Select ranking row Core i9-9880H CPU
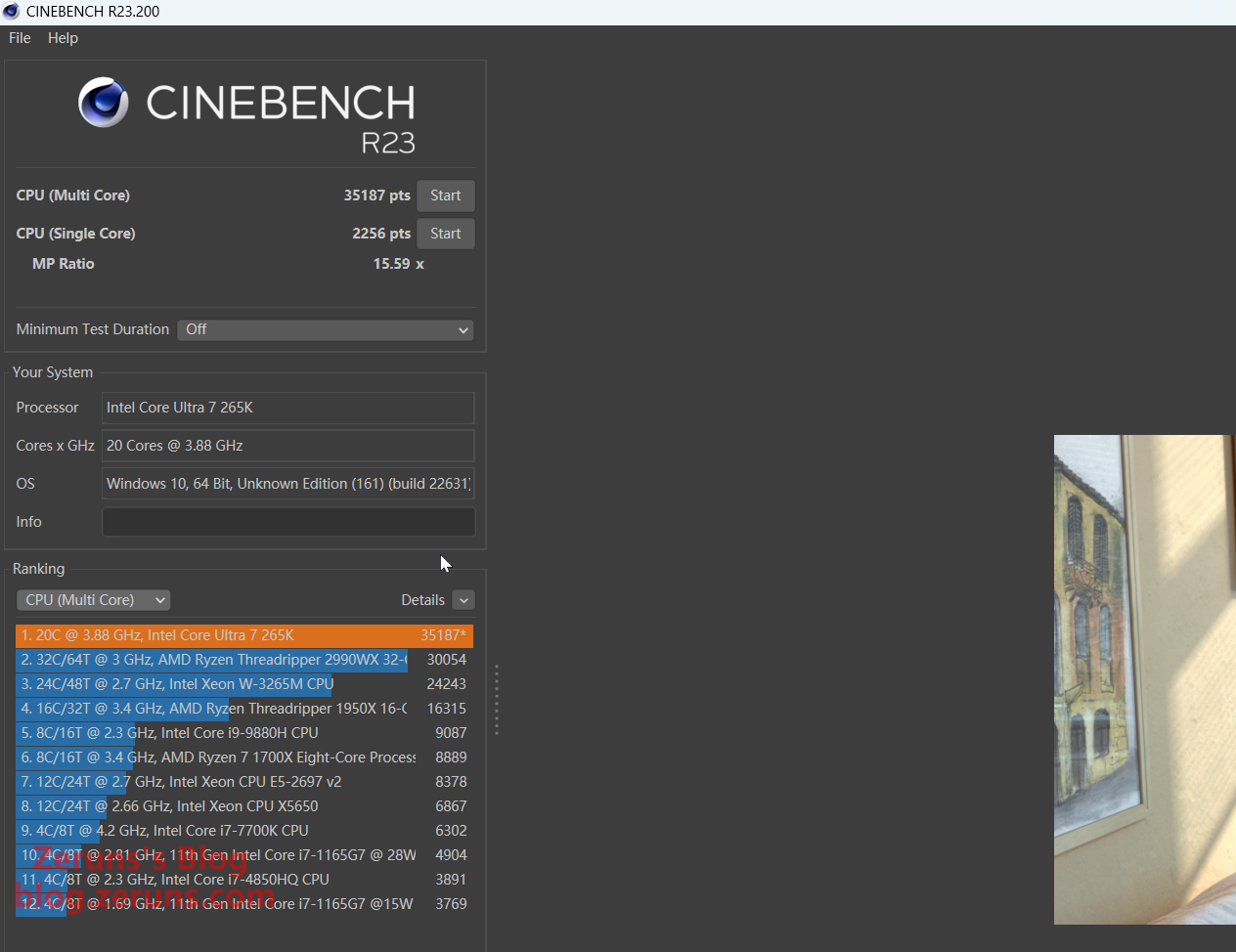The image size is (1236, 952). tap(244, 733)
